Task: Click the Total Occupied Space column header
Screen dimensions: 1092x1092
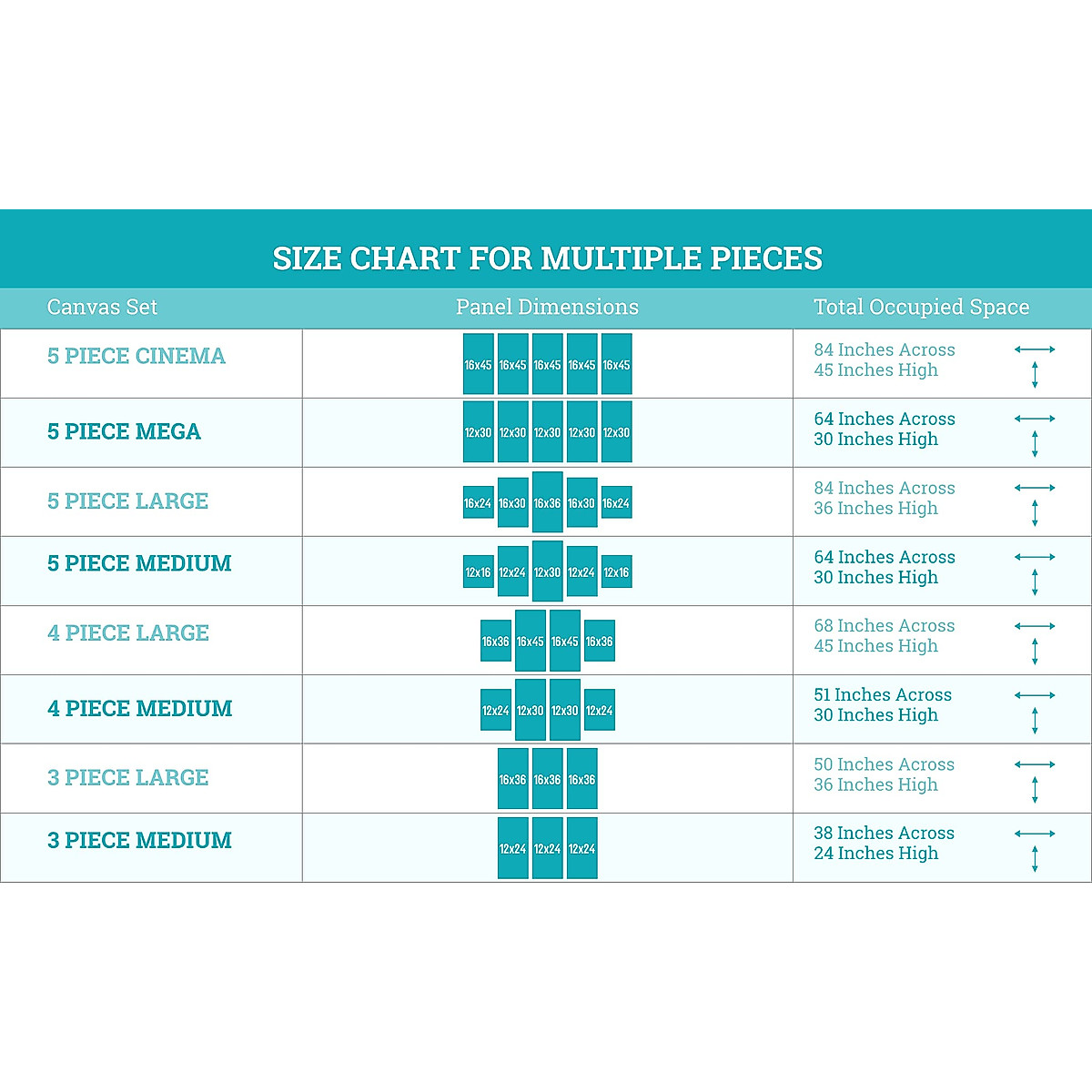Action: click(x=921, y=308)
